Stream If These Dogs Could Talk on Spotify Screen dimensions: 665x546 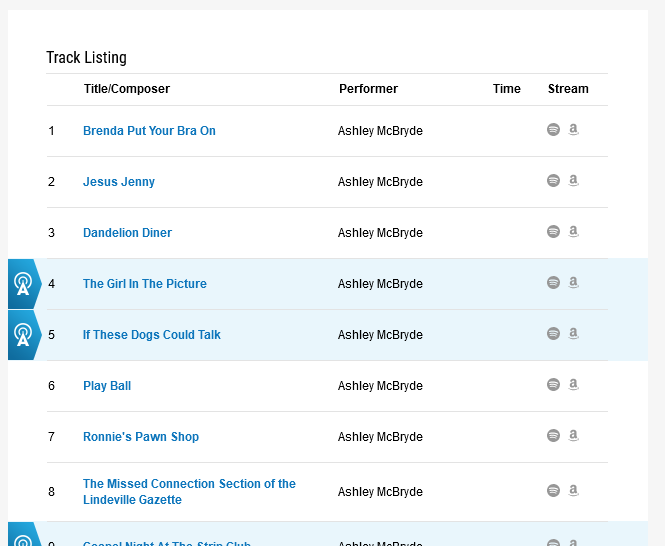(553, 333)
